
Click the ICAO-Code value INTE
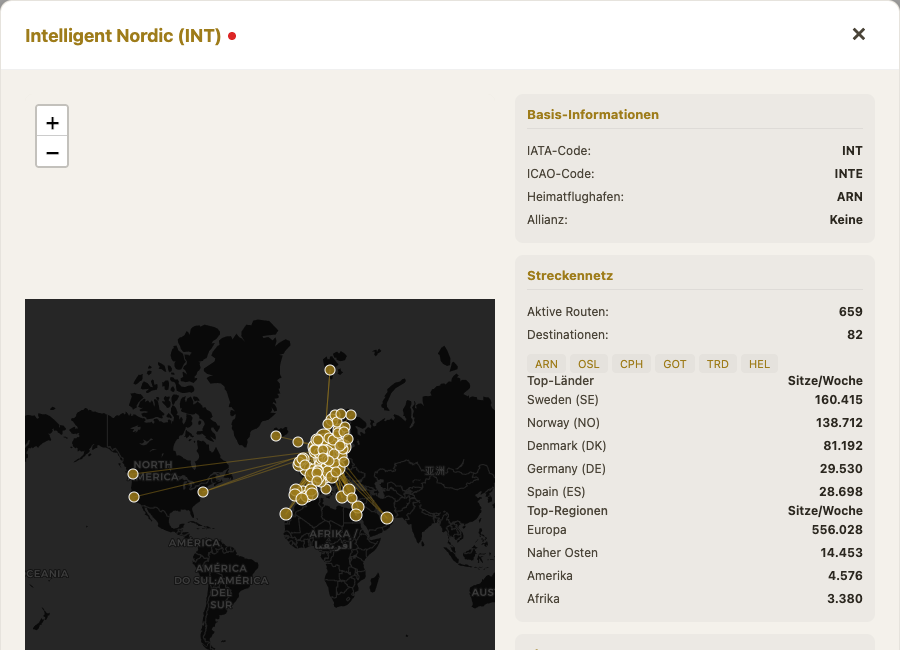[x=848, y=173]
